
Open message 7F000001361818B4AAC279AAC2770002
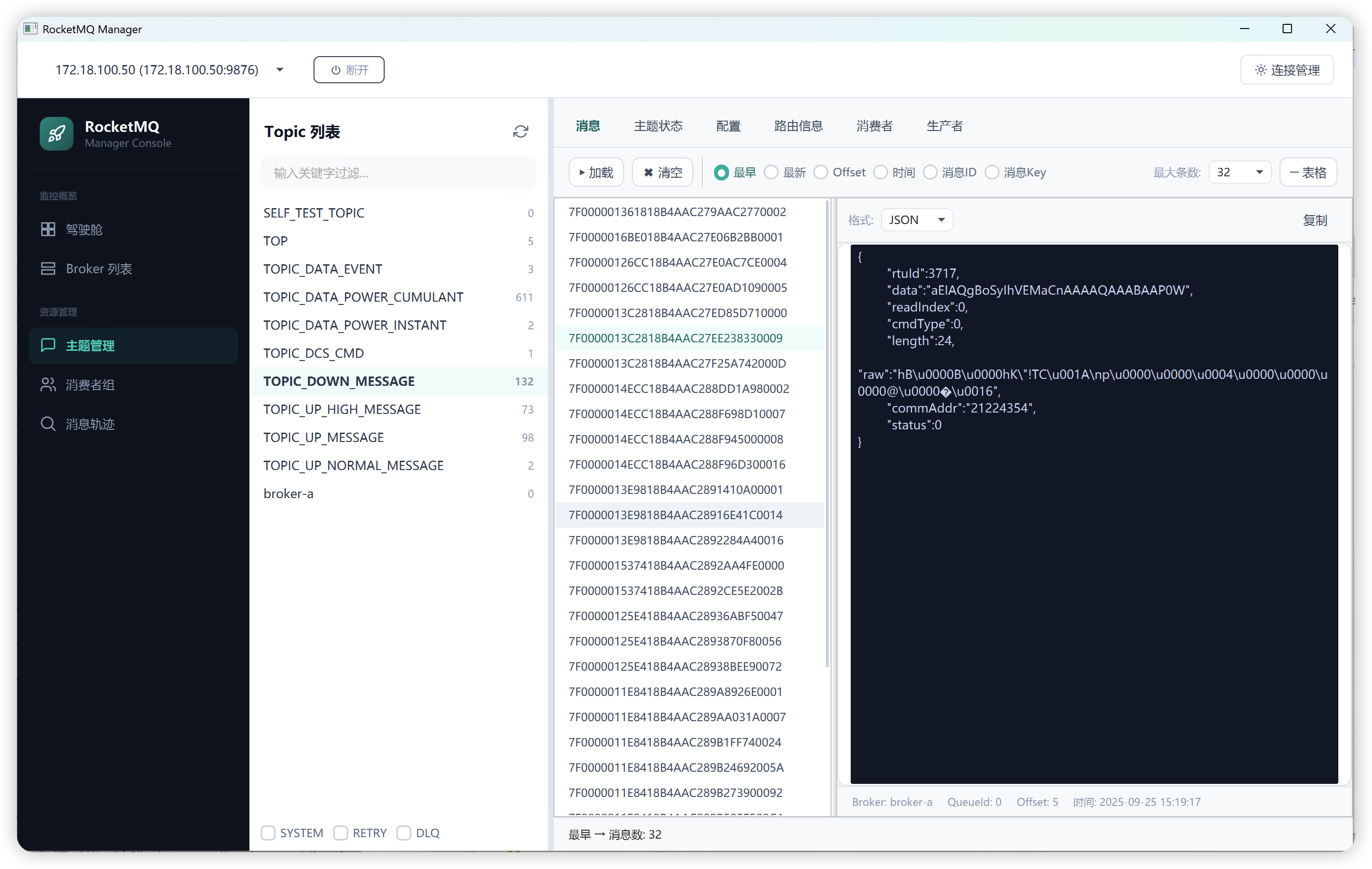689,212
